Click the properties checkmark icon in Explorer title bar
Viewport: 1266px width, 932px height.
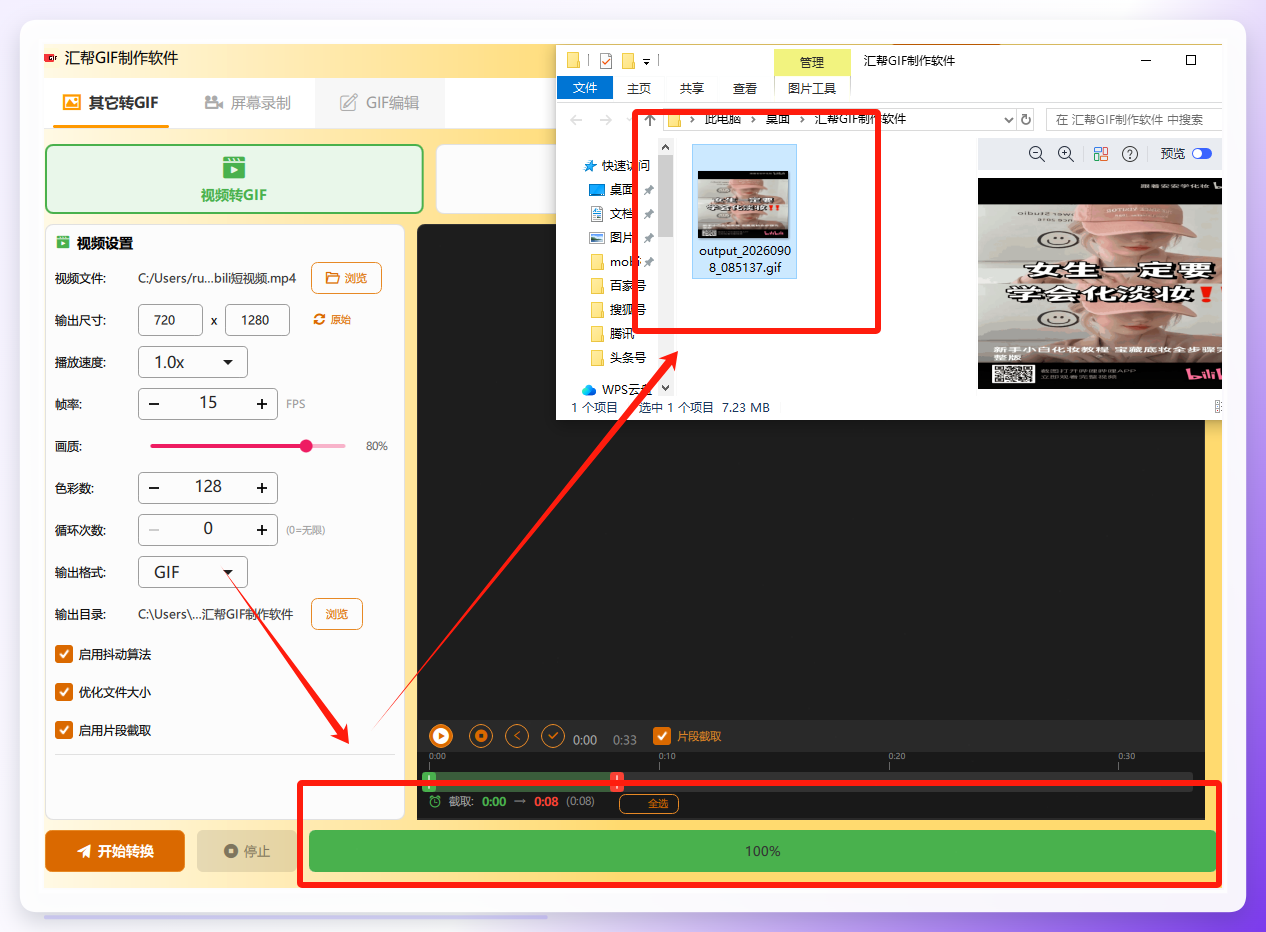pyautogui.click(x=605, y=60)
